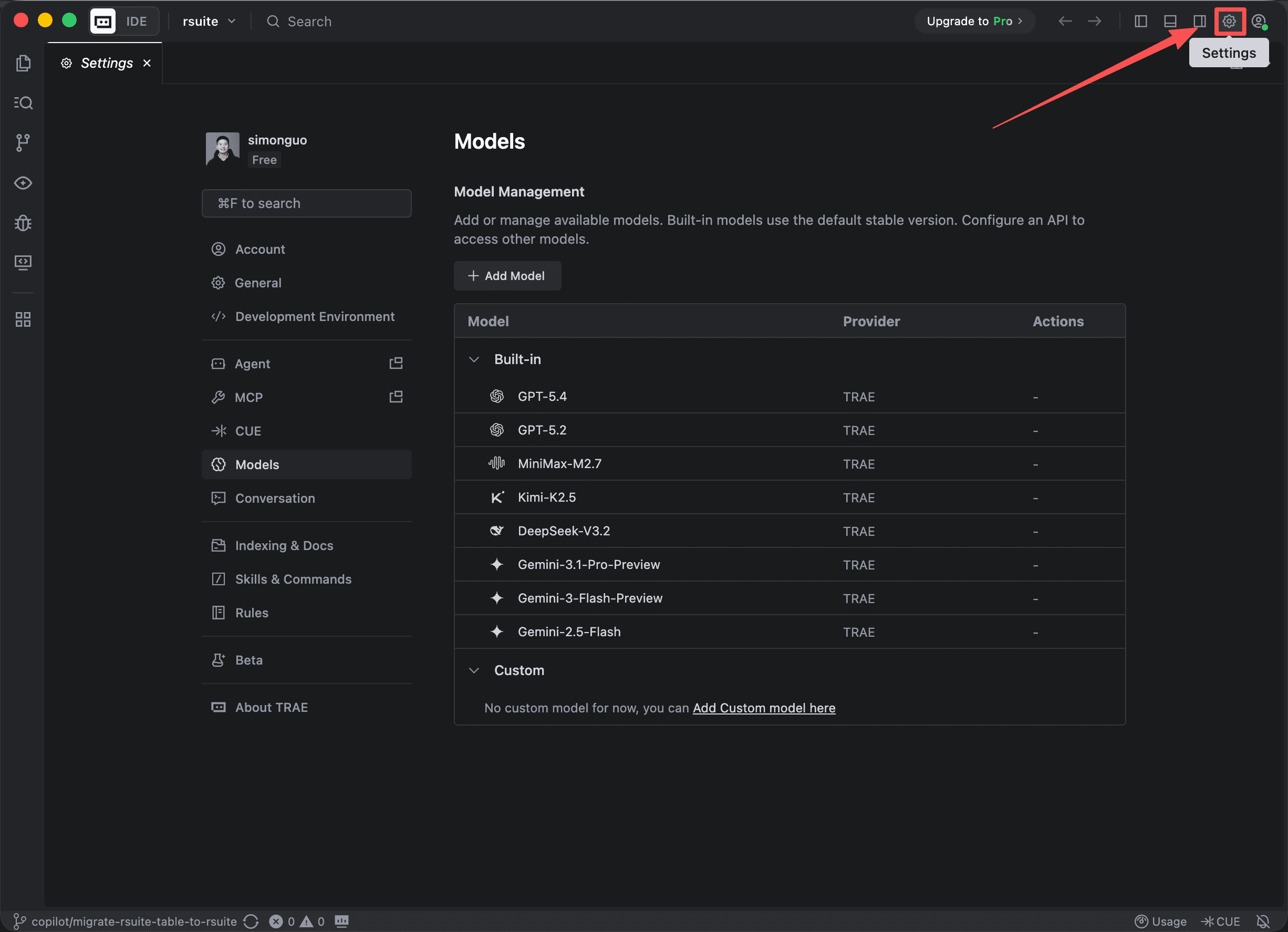
Task: Open CUE settings section
Action: 307,431
